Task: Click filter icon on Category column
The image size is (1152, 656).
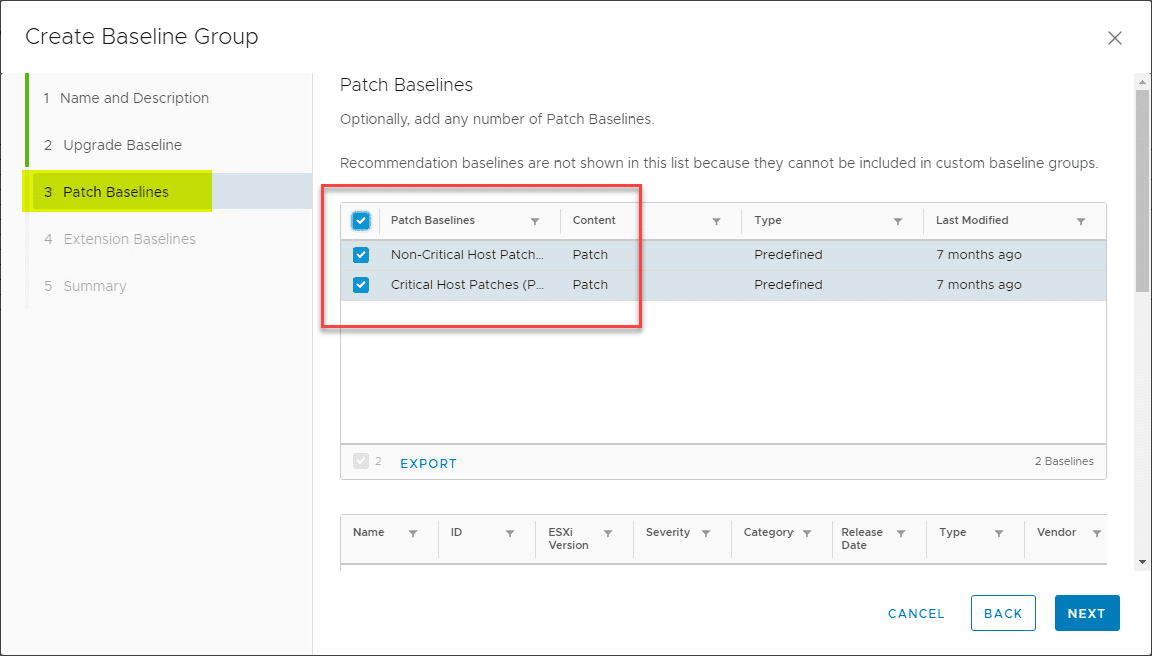Action: click(x=807, y=534)
